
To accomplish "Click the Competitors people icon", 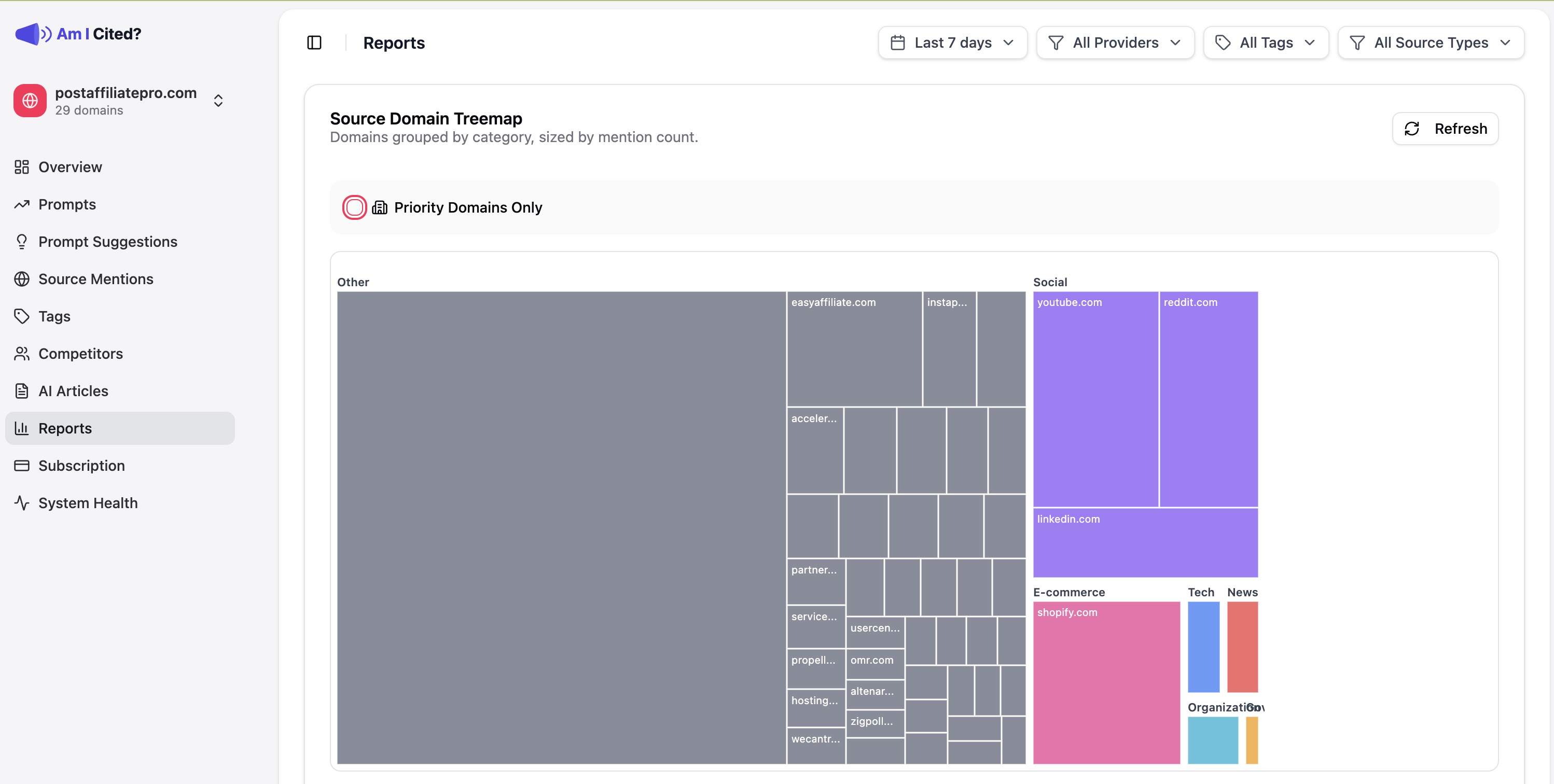I will [x=22, y=354].
